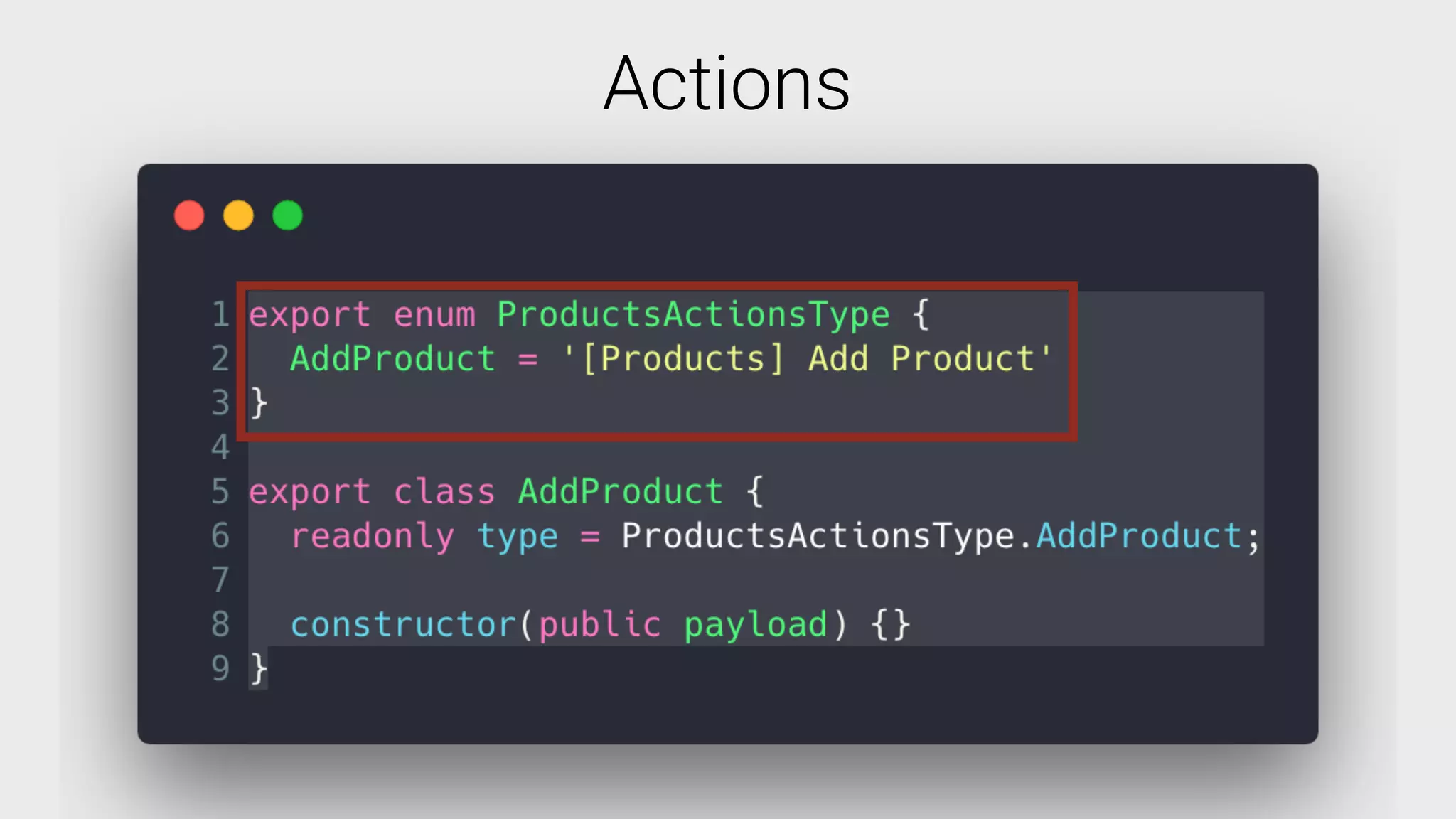Click the 'public' modifier in constructor
Viewport: 1456px width, 819px height.
(600, 625)
